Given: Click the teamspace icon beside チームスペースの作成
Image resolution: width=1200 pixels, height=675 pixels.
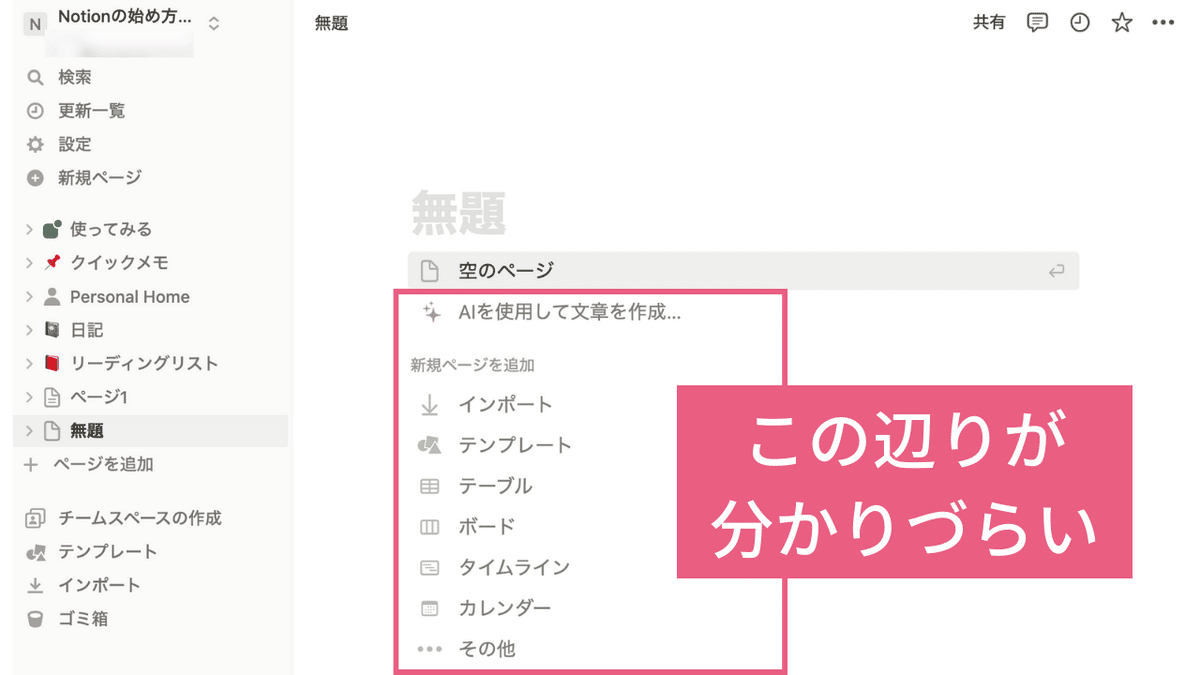Looking at the screenshot, I should tap(35, 518).
